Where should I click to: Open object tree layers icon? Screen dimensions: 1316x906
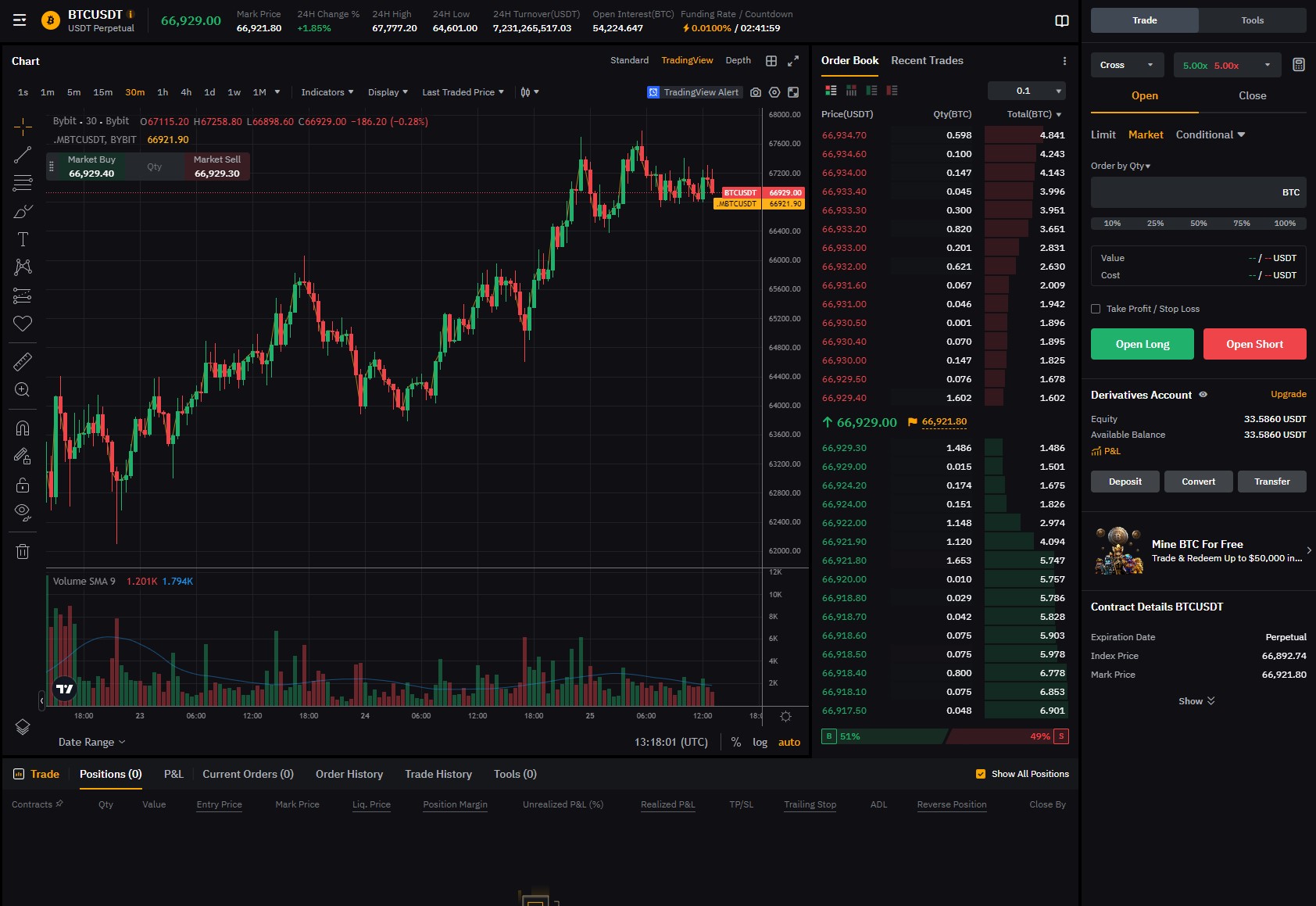[23, 727]
